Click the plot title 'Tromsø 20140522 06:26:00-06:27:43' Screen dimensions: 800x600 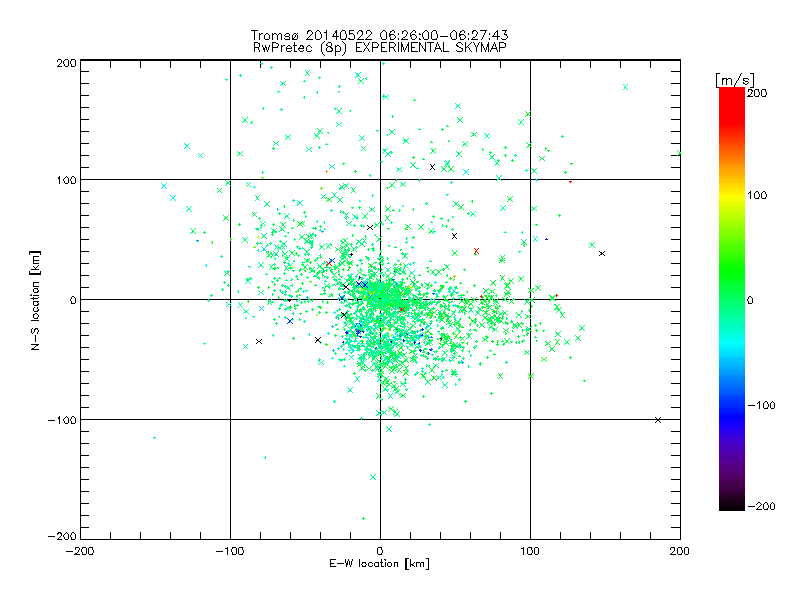pyautogui.click(x=379, y=35)
